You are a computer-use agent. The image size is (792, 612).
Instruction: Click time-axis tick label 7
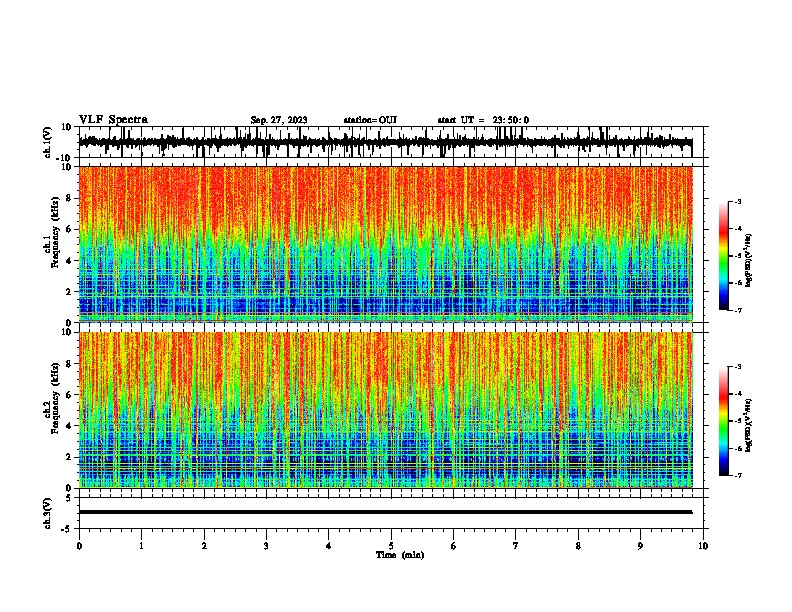click(516, 546)
